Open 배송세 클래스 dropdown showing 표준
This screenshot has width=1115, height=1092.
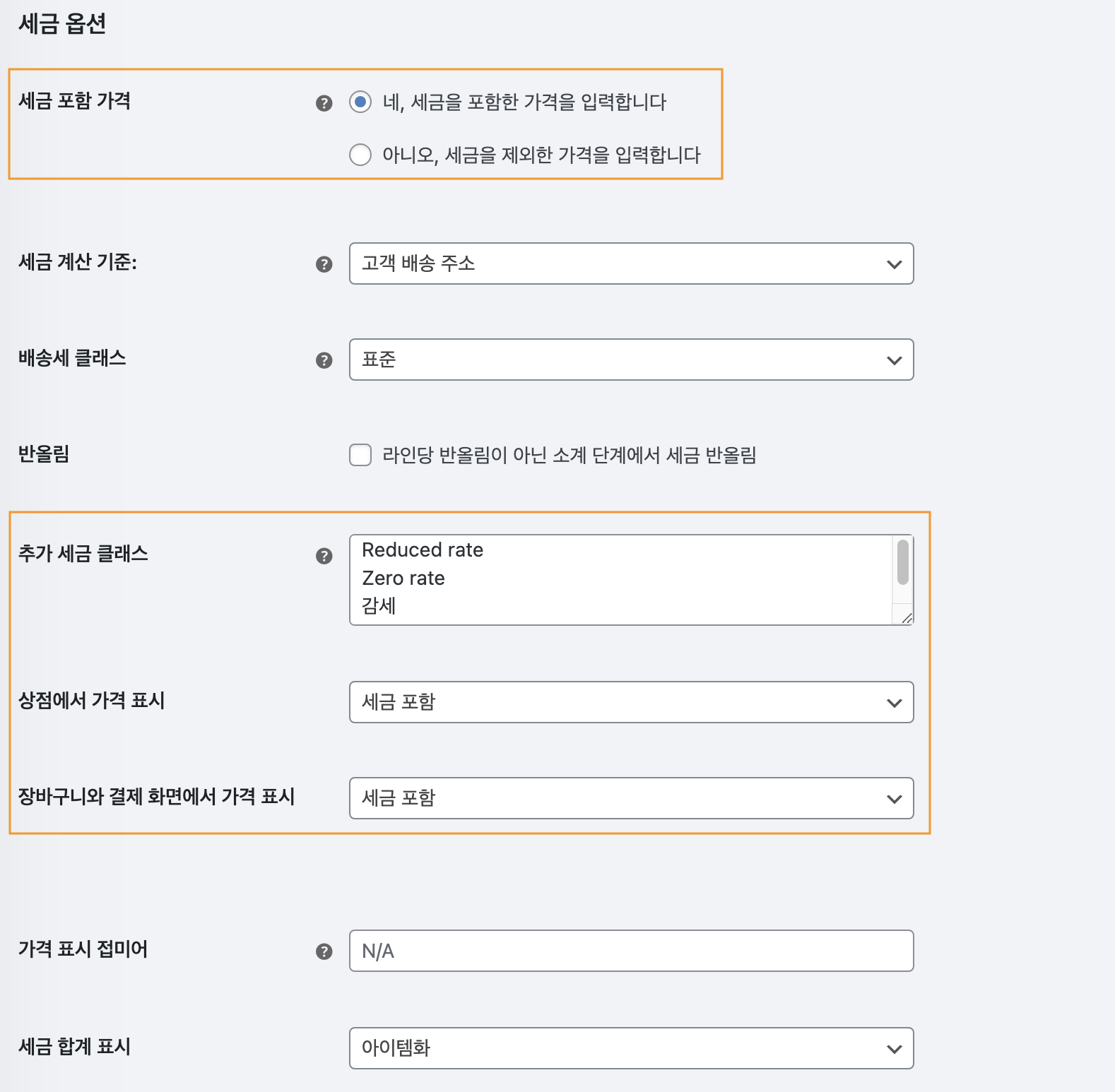(631, 360)
